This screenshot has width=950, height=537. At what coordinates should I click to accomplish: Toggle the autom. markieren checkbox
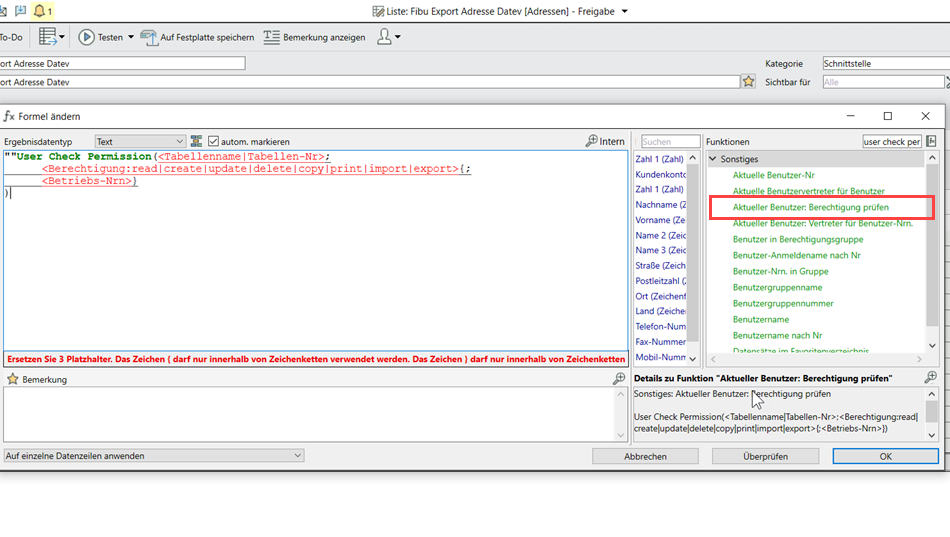coord(213,142)
